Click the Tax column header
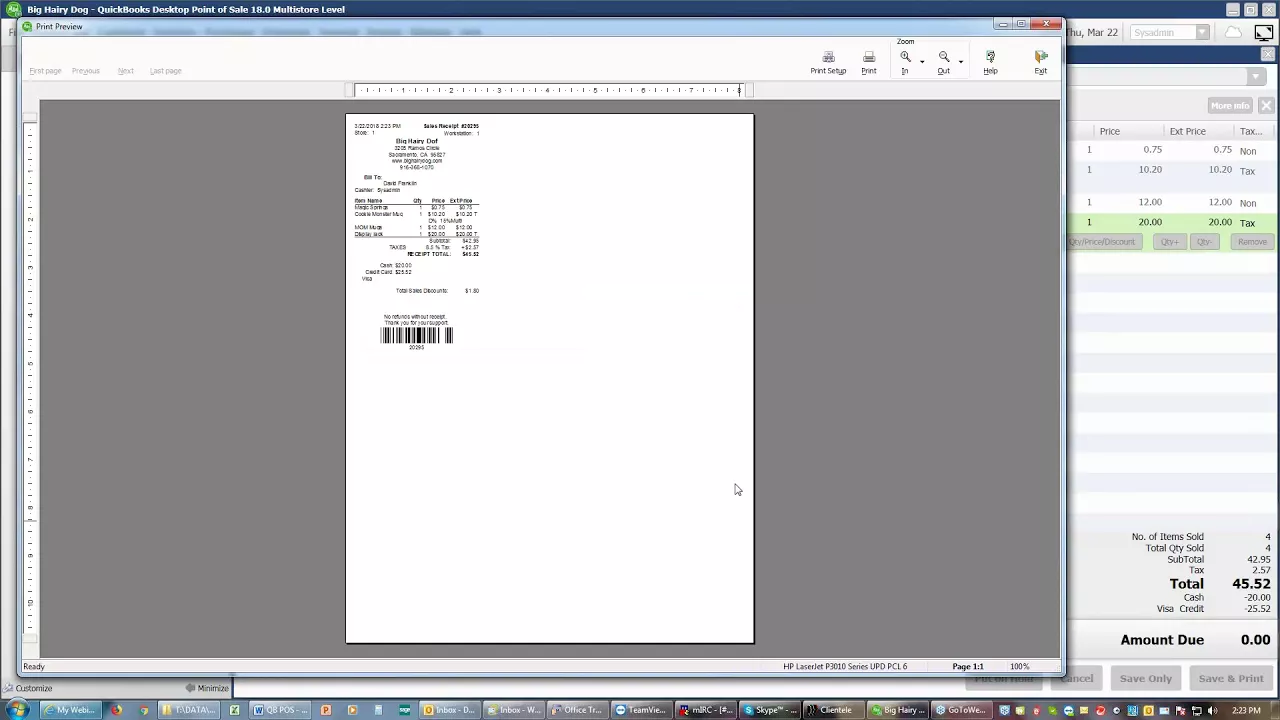Viewport: 1280px width, 720px height. 1250,131
